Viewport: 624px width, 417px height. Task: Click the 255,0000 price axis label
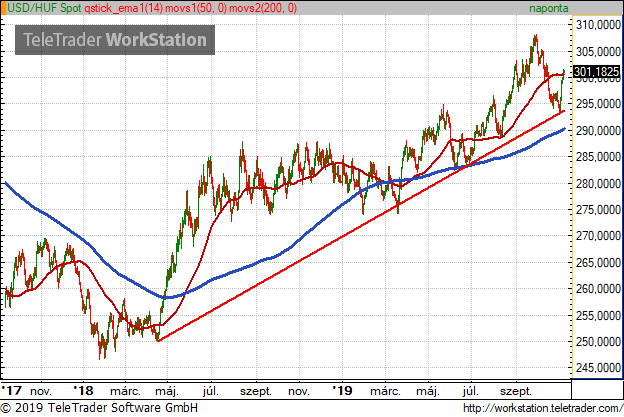(x=598, y=316)
